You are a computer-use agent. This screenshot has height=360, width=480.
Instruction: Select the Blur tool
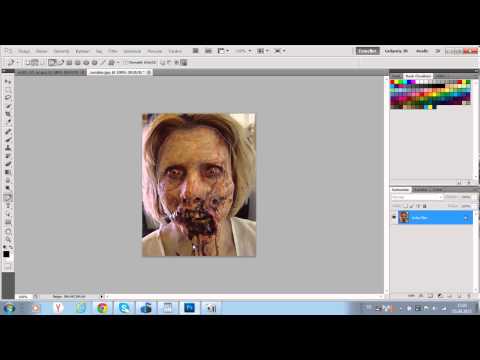tap(7, 180)
